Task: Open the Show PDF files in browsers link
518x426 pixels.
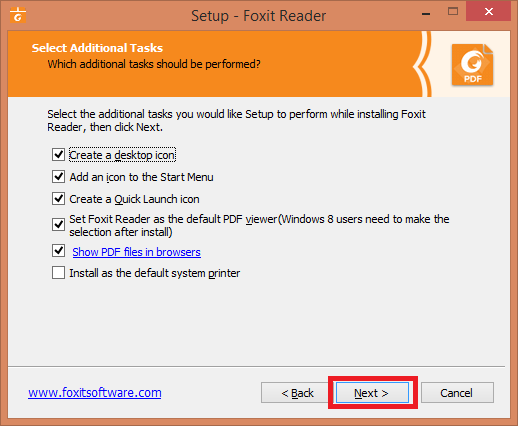Action: coord(136,252)
